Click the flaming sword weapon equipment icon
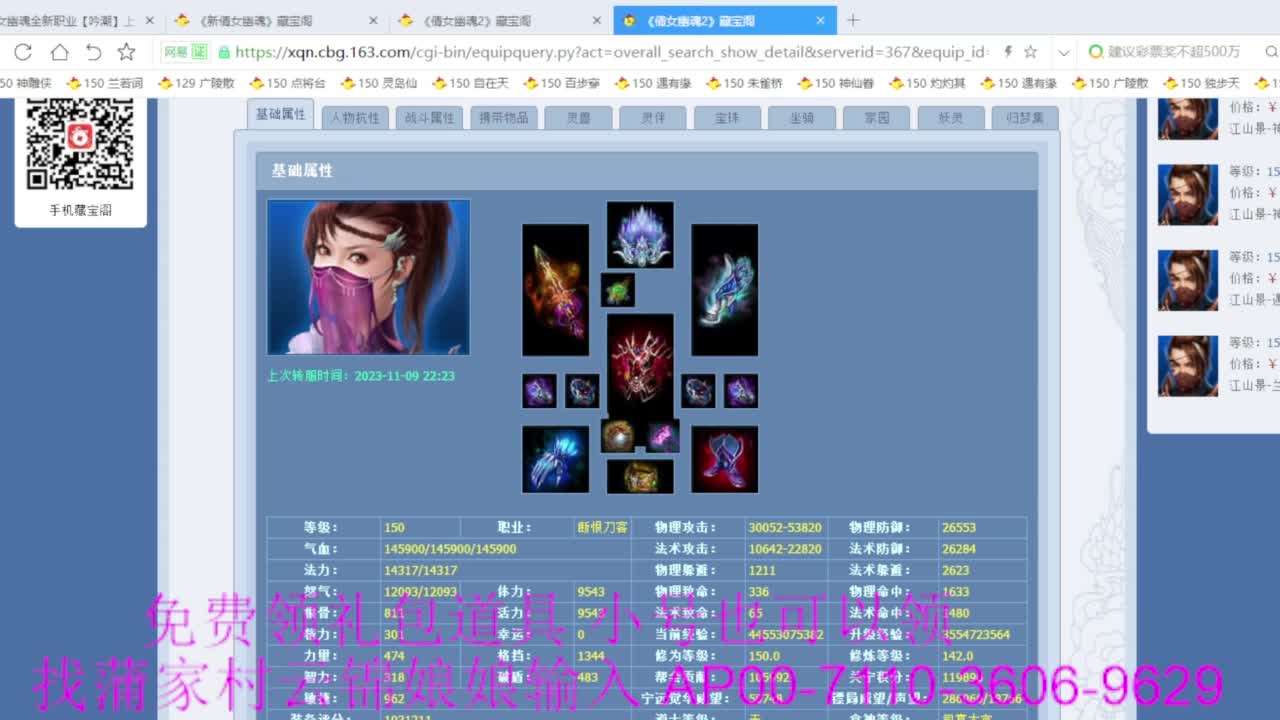Image resolution: width=1280 pixels, height=720 pixels. point(555,290)
